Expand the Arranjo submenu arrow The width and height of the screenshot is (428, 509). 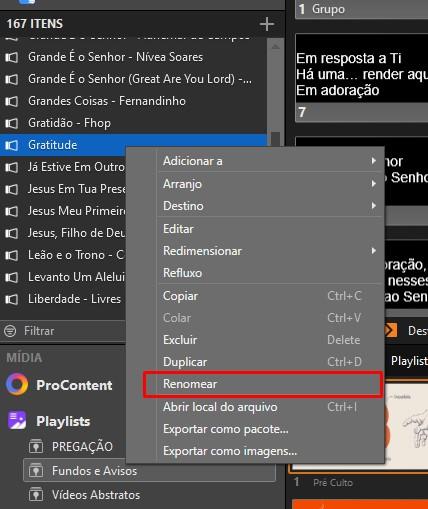(373, 184)
